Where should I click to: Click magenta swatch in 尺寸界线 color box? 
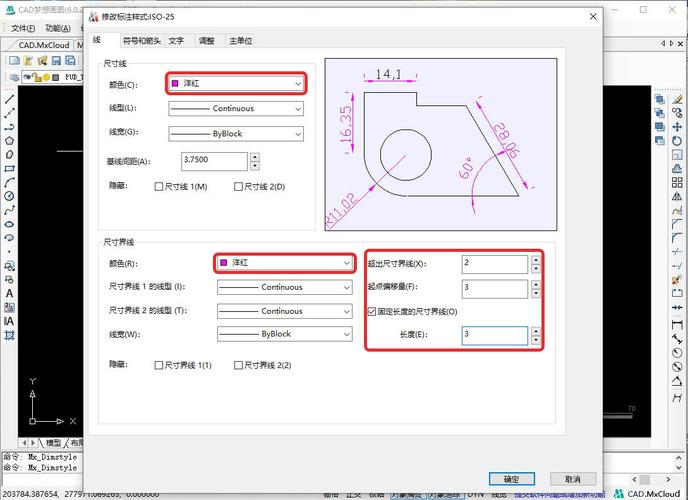coord(224,263)
